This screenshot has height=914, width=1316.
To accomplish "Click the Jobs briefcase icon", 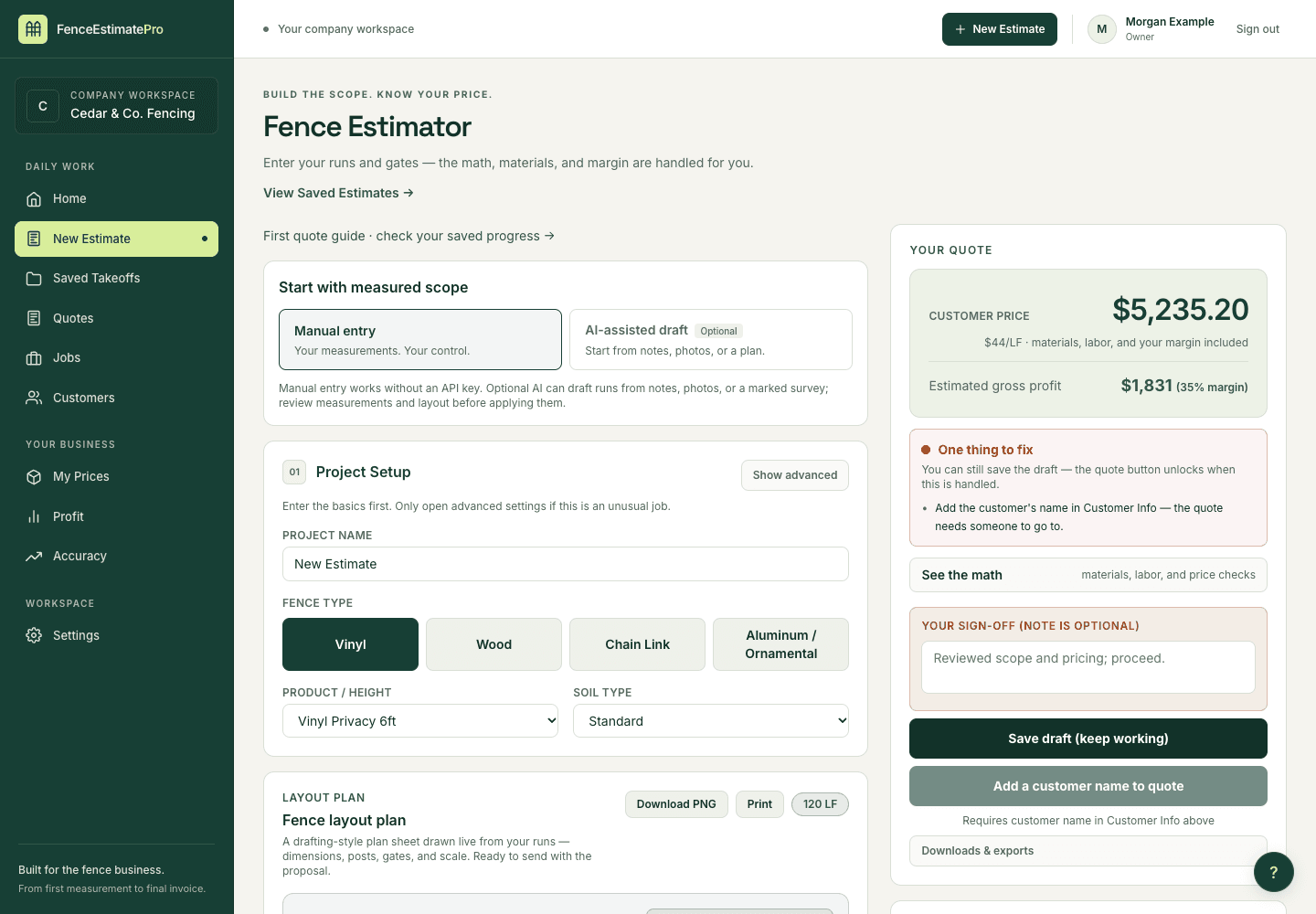I will click(x=34, y=358).
